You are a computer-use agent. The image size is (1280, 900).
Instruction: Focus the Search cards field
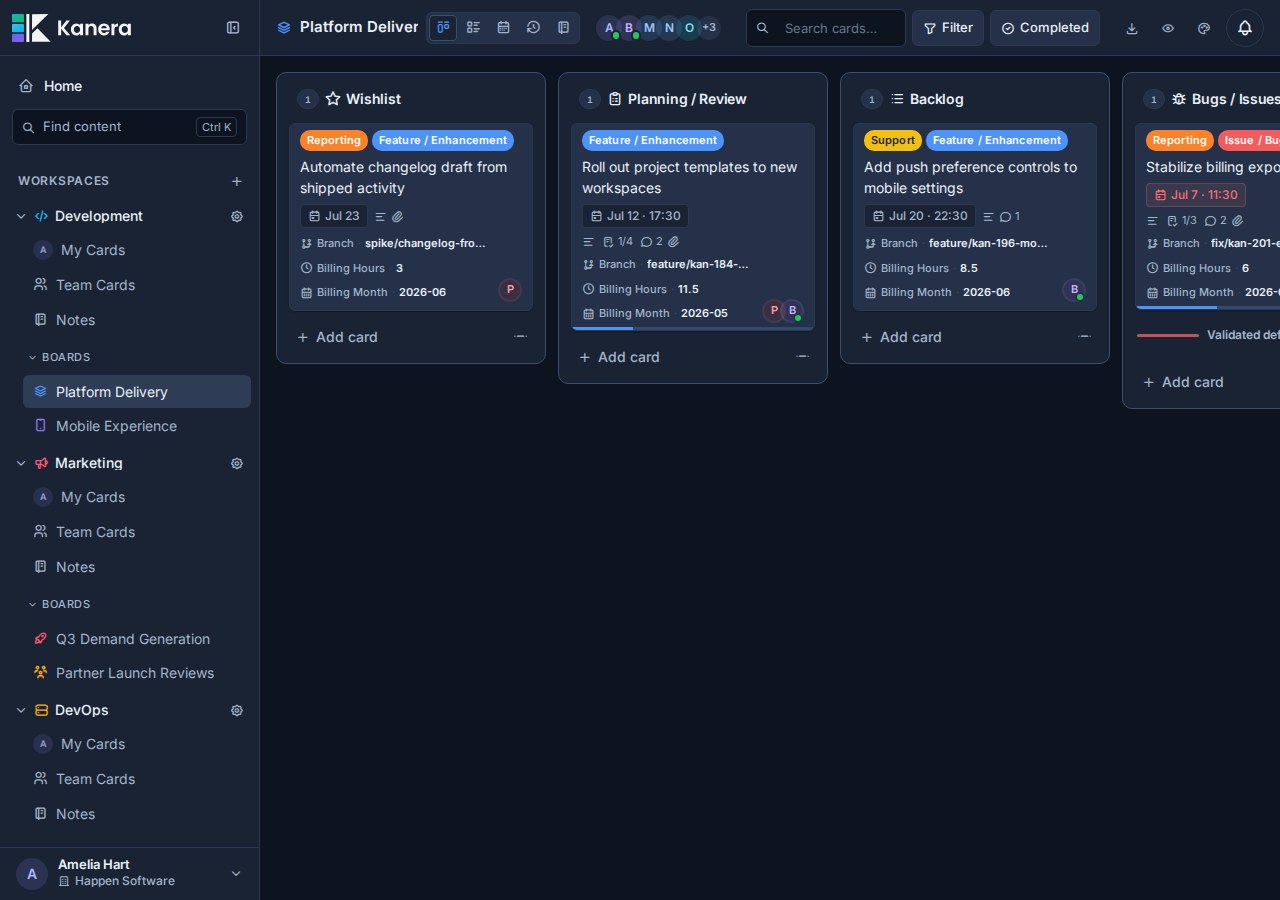826,28
